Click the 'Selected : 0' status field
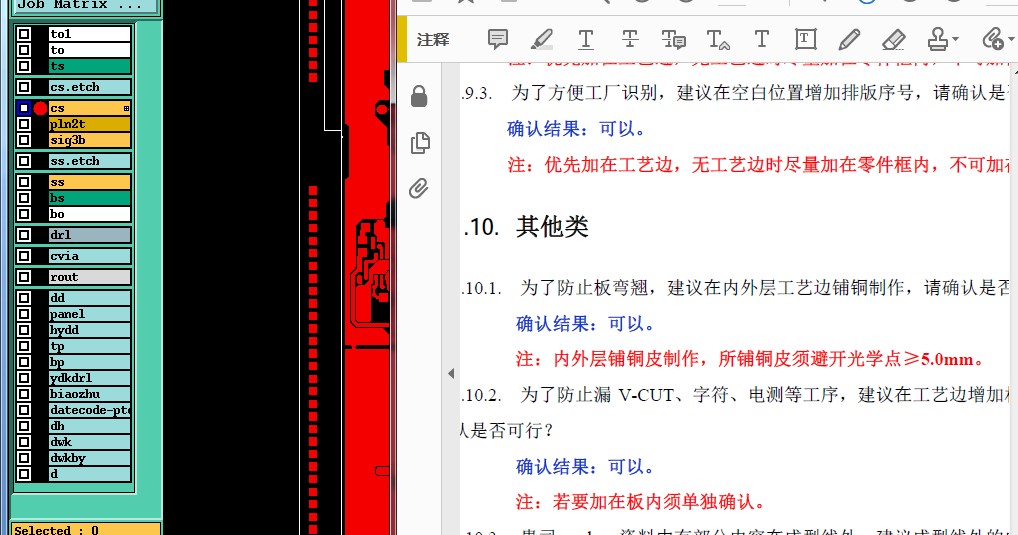 coord(86,530)
